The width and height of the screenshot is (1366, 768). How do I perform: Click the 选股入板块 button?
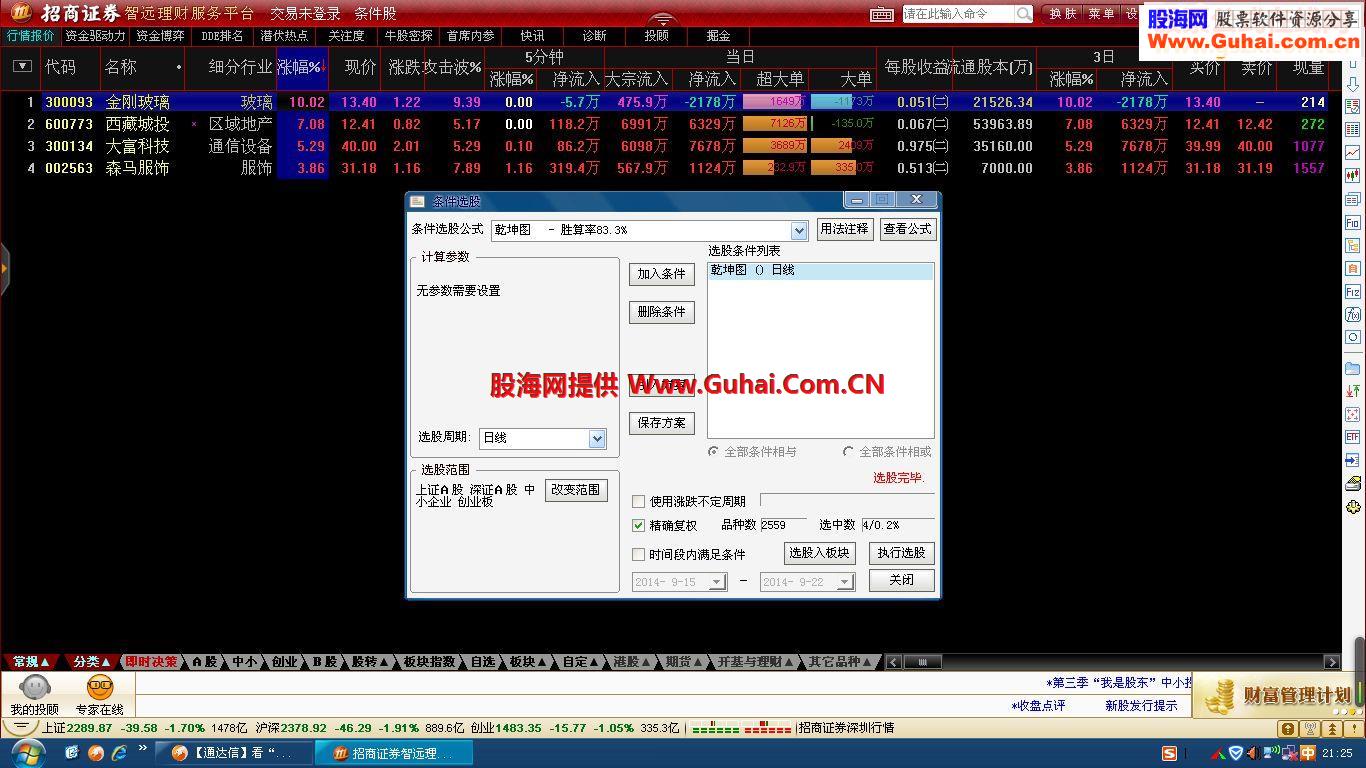pyautogui.click(x=819, y=553)
